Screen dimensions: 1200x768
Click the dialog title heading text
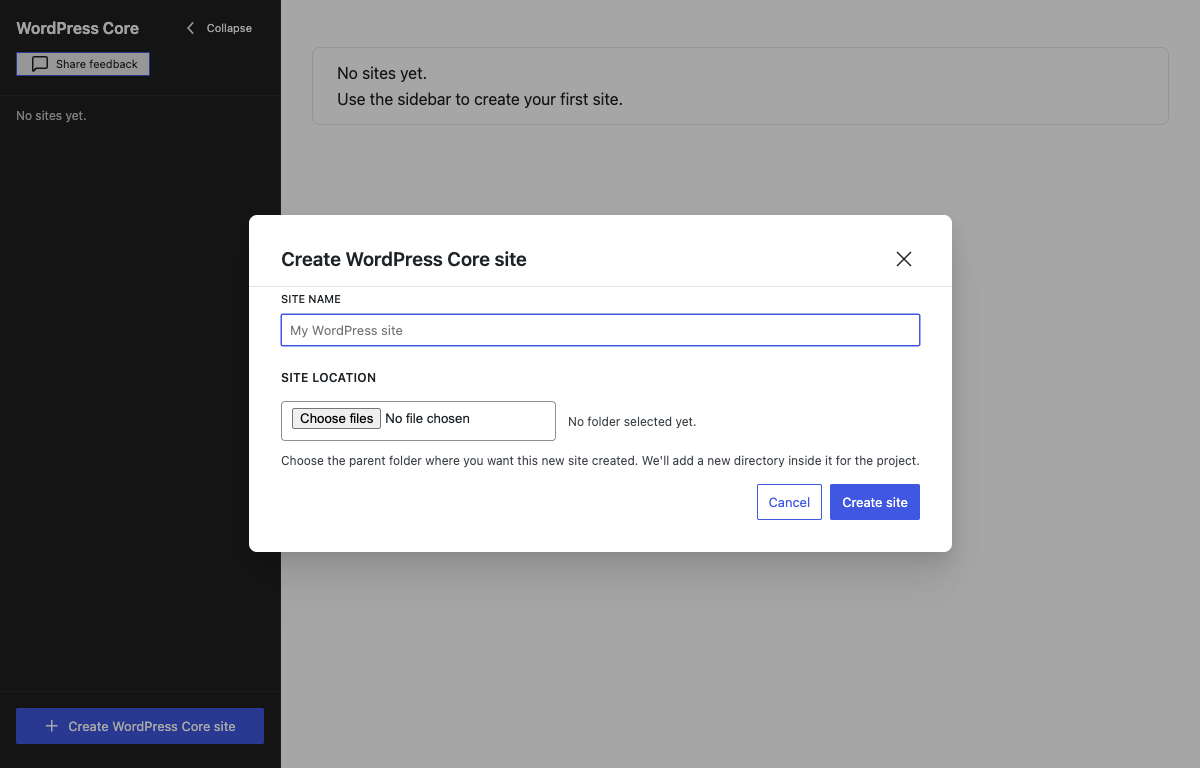[404, 259]
